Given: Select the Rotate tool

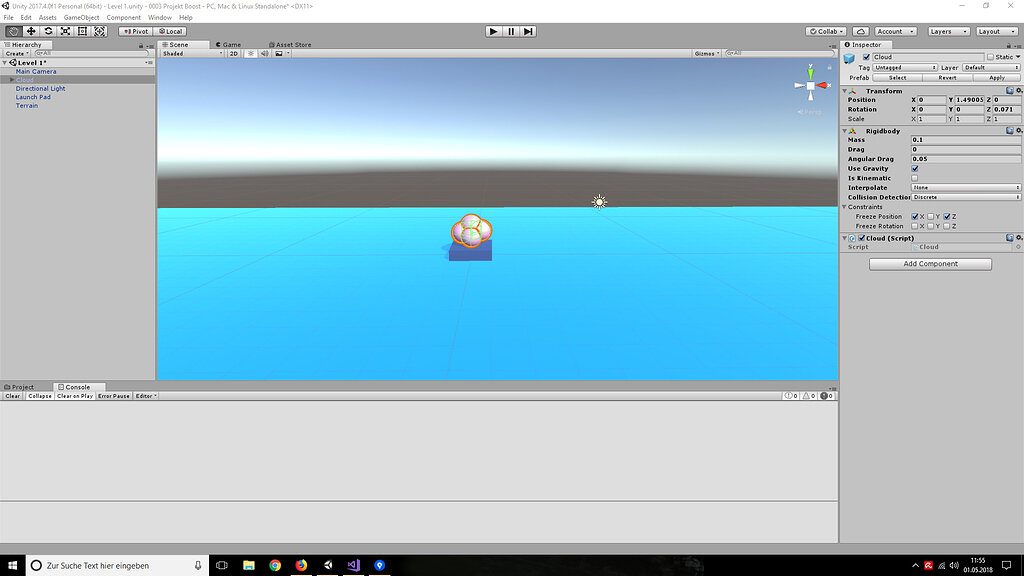Looking at the screenshot, I should 48,31.
